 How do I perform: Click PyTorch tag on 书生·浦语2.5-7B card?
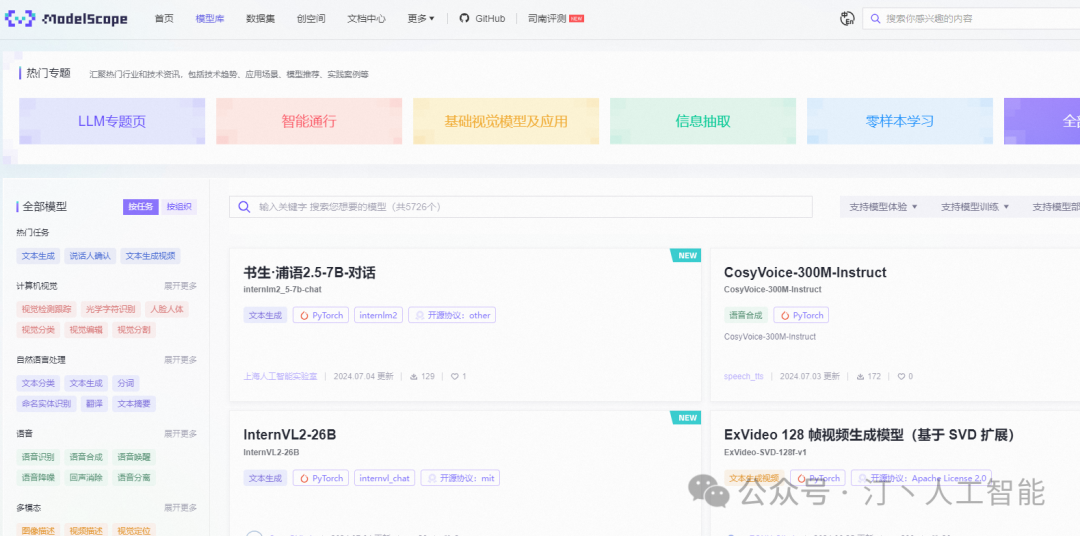(x=320, y=315)
